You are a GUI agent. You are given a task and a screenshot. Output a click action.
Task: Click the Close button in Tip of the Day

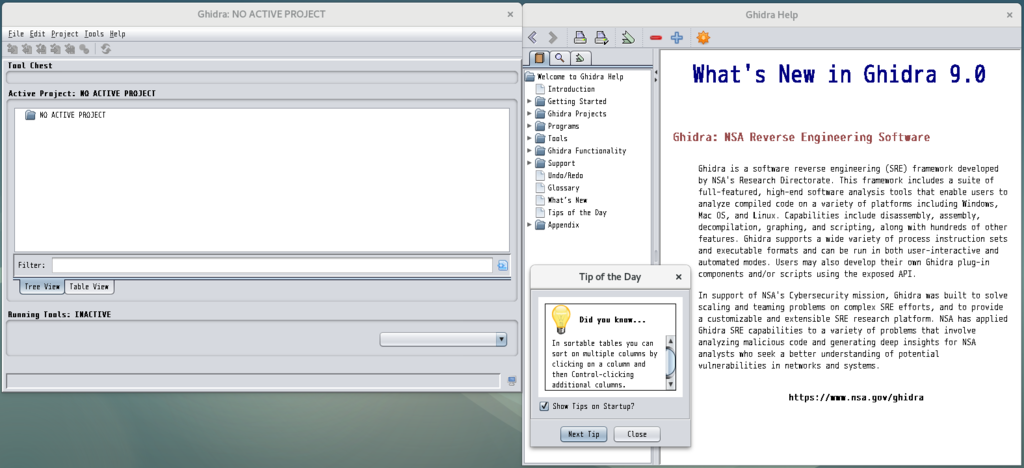point(637,434)
